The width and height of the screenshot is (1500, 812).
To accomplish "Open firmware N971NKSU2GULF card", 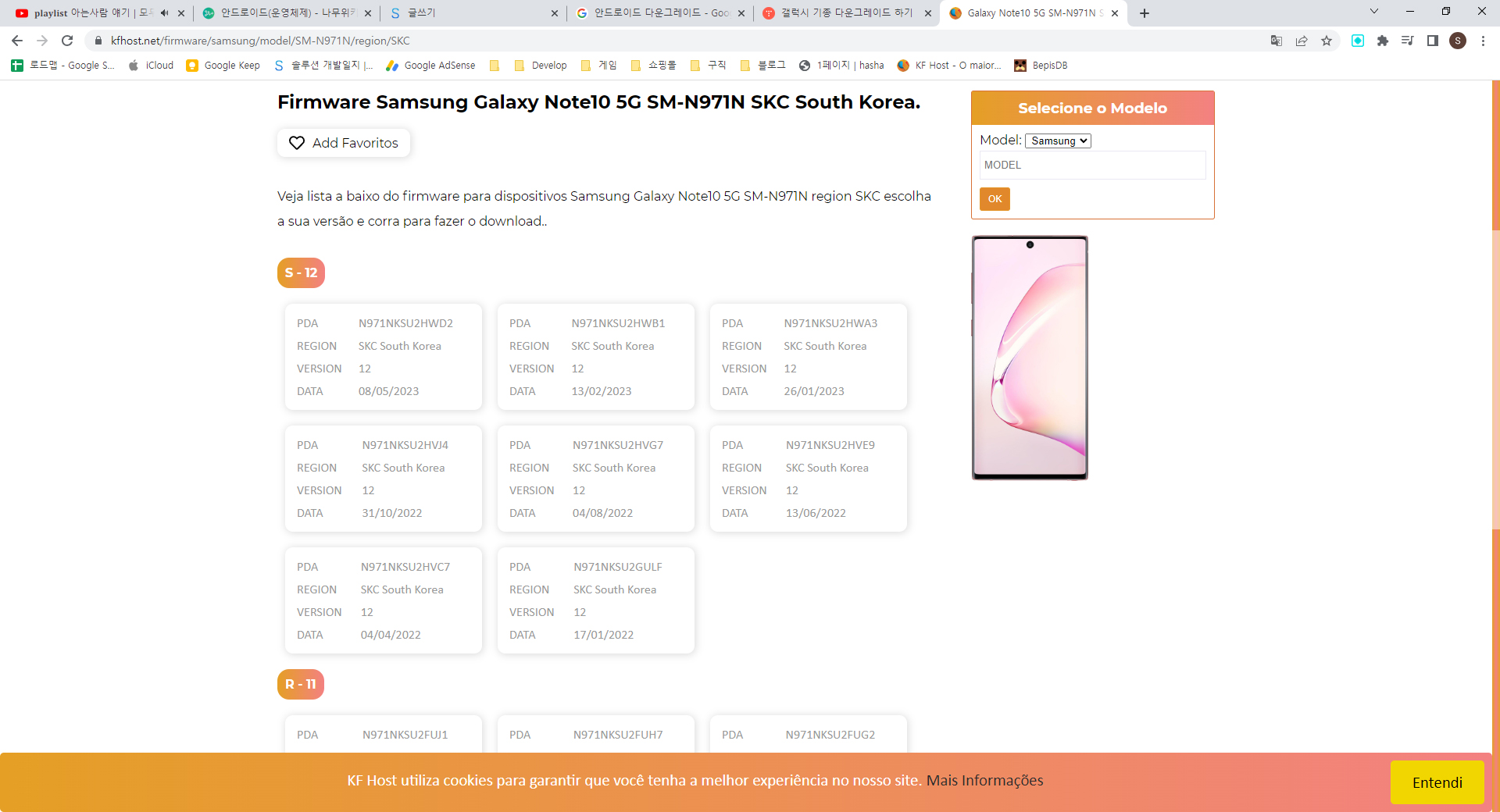I will click(x=596, y=600).
